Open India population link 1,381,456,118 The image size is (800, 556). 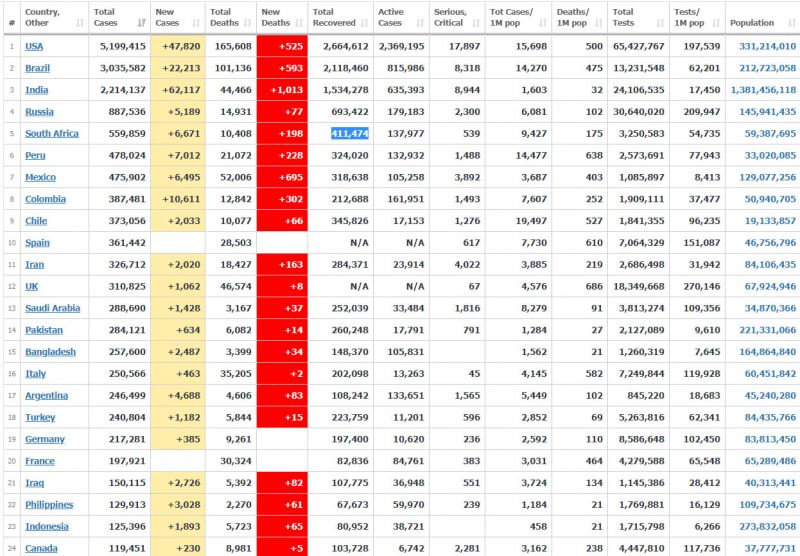[x=764, y=90]
